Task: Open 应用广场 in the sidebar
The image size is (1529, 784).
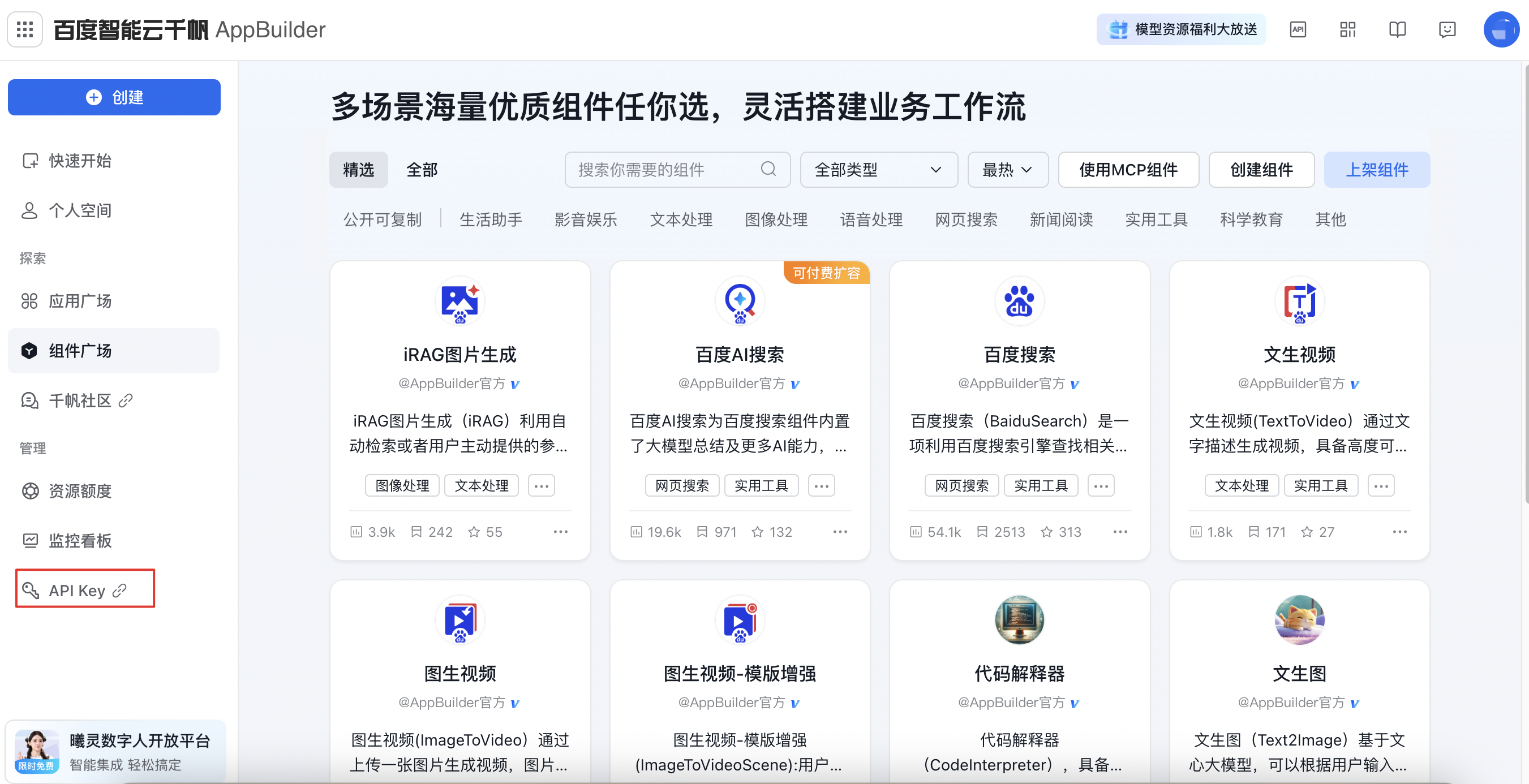Action: [x=114, y=301]
